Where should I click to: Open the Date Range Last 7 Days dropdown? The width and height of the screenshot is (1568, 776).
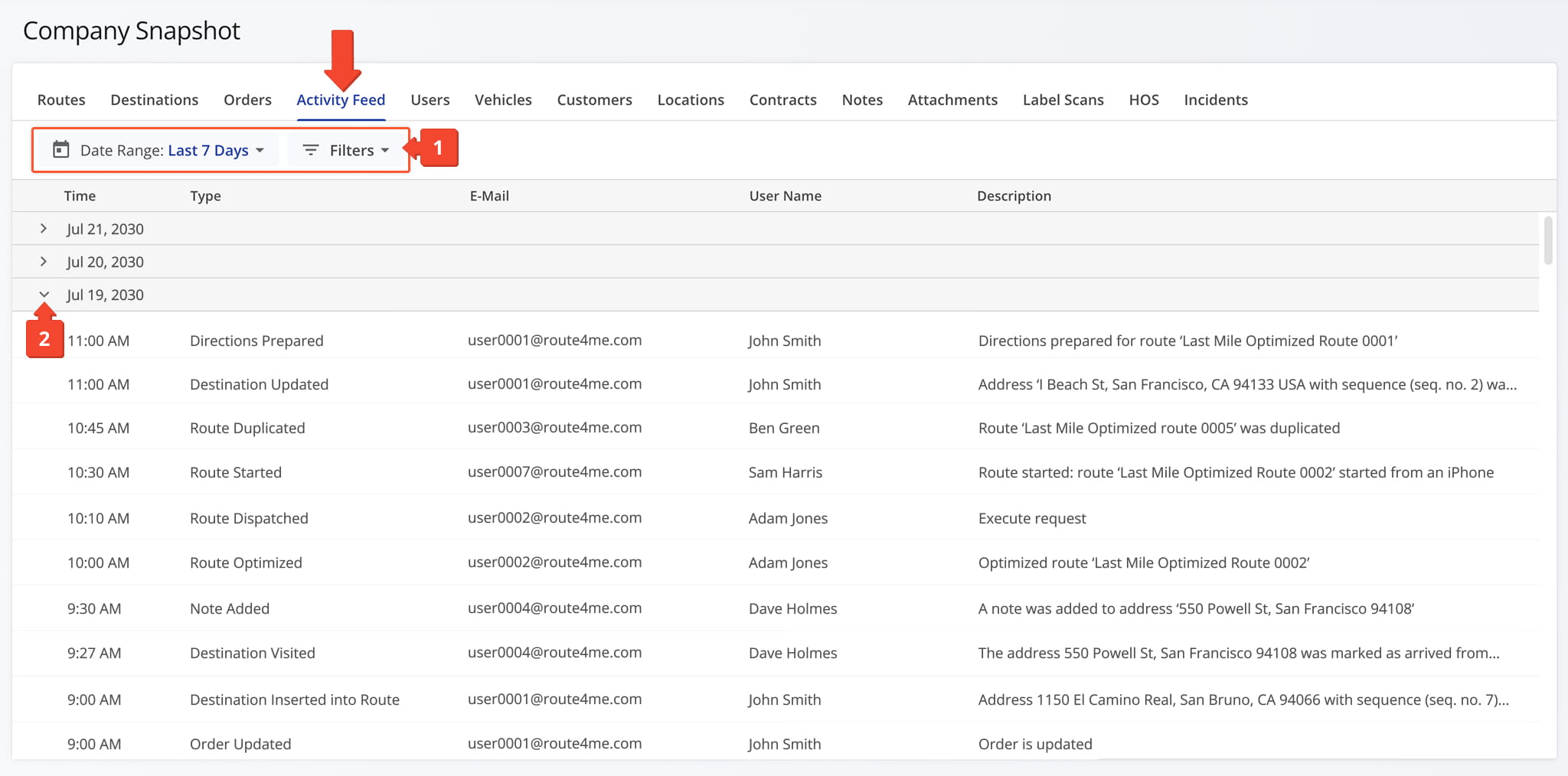pyautogui.click(x=158, y=150)
